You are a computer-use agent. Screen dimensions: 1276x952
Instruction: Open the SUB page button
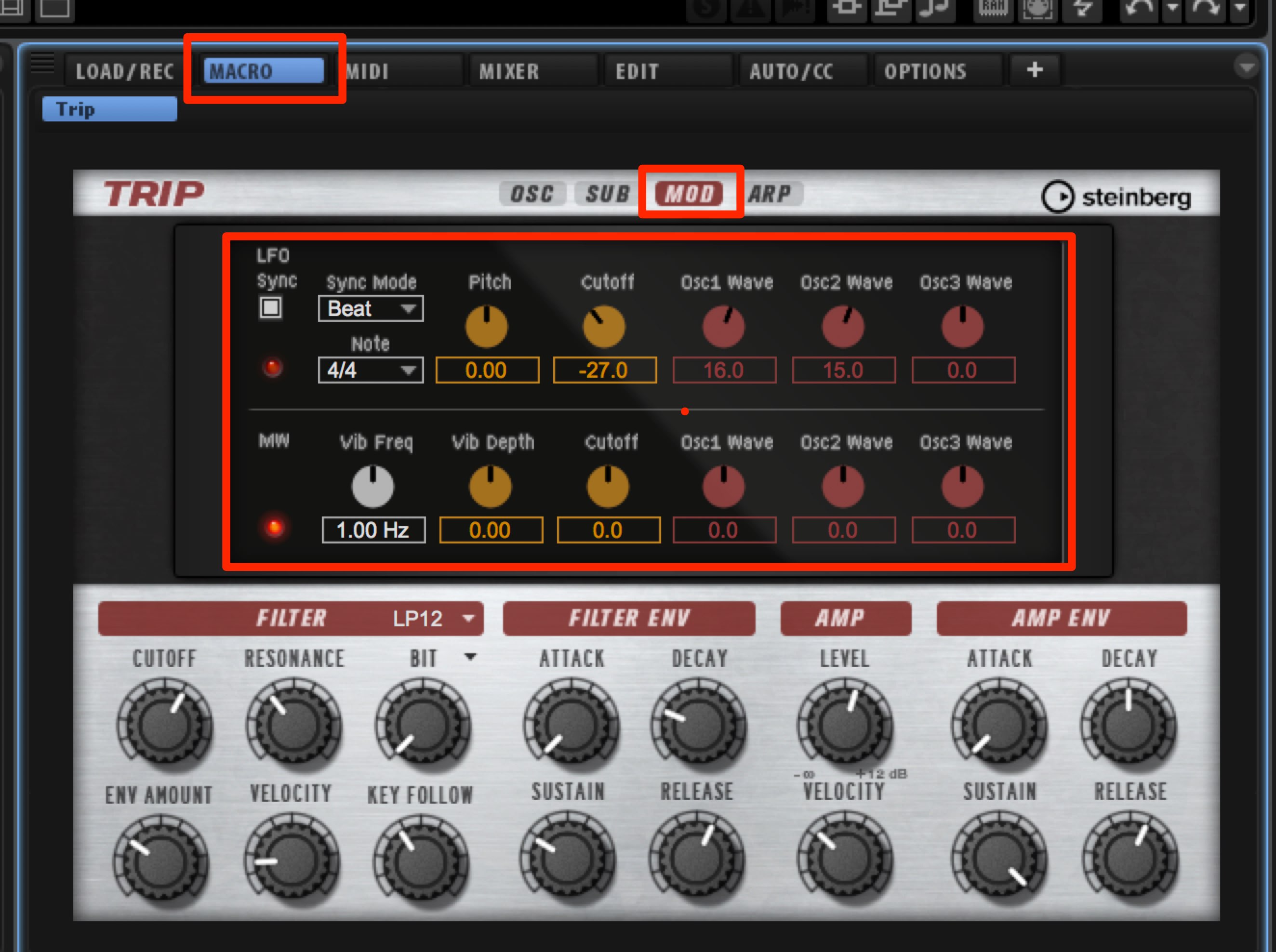(608, 193)
